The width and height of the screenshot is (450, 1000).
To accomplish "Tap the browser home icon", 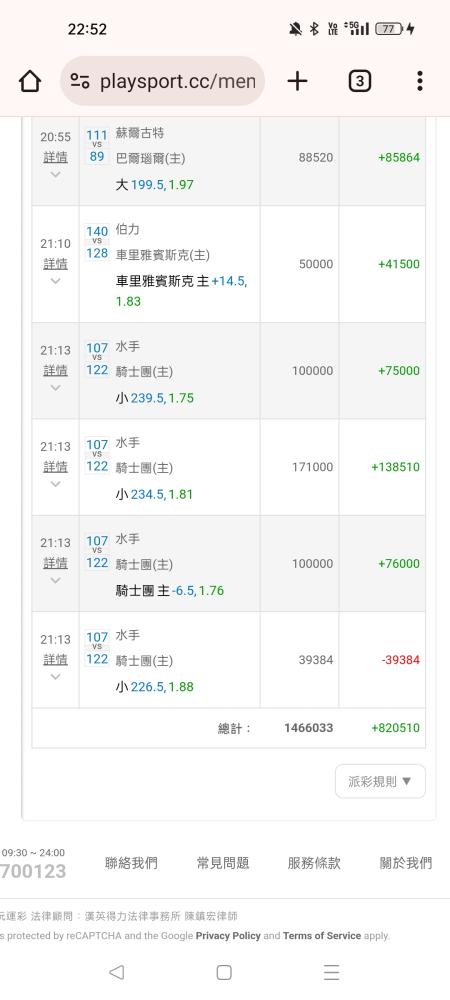I will (x=30, y=81).
